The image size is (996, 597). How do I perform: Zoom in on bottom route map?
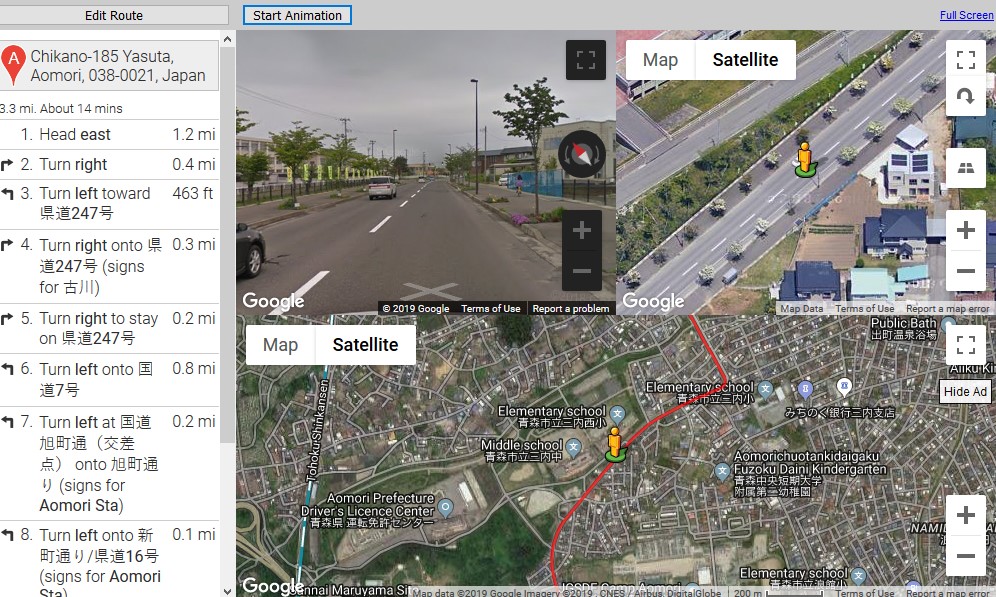[966, 514]
